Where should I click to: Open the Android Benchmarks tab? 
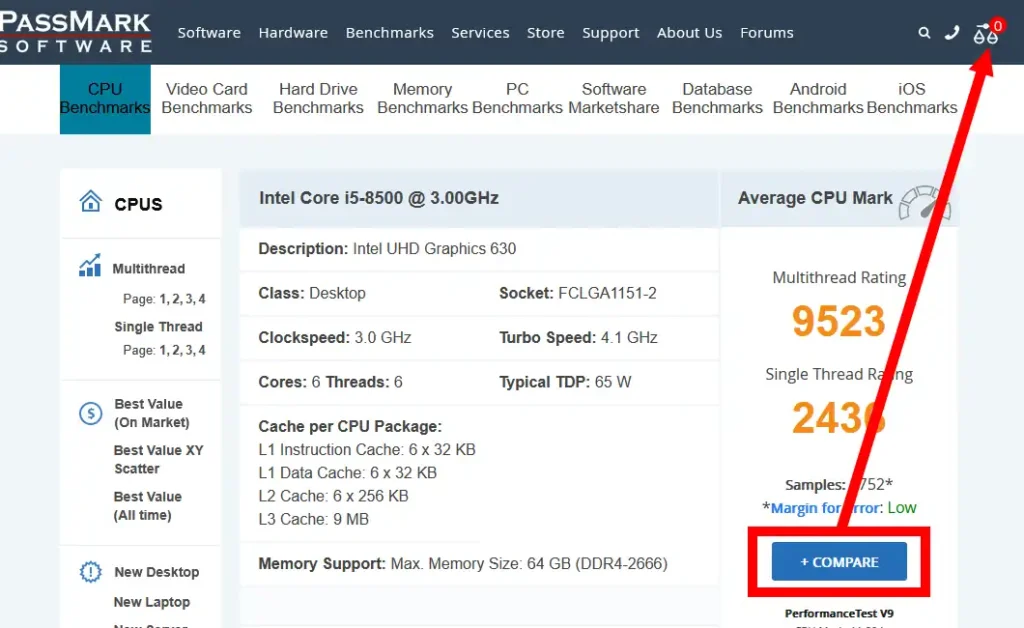(x=817, y=98)
